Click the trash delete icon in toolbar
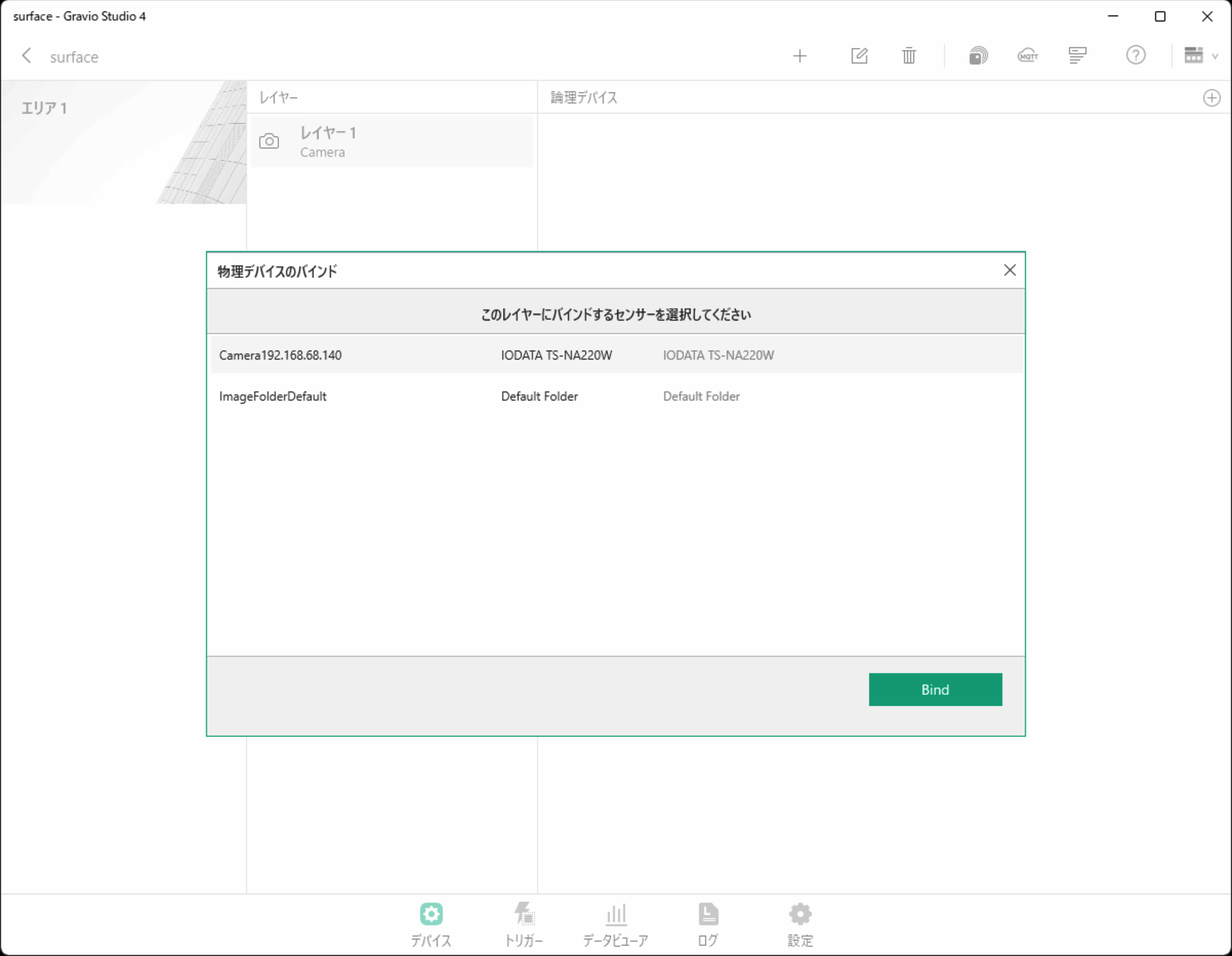 (x=908, y=56)
